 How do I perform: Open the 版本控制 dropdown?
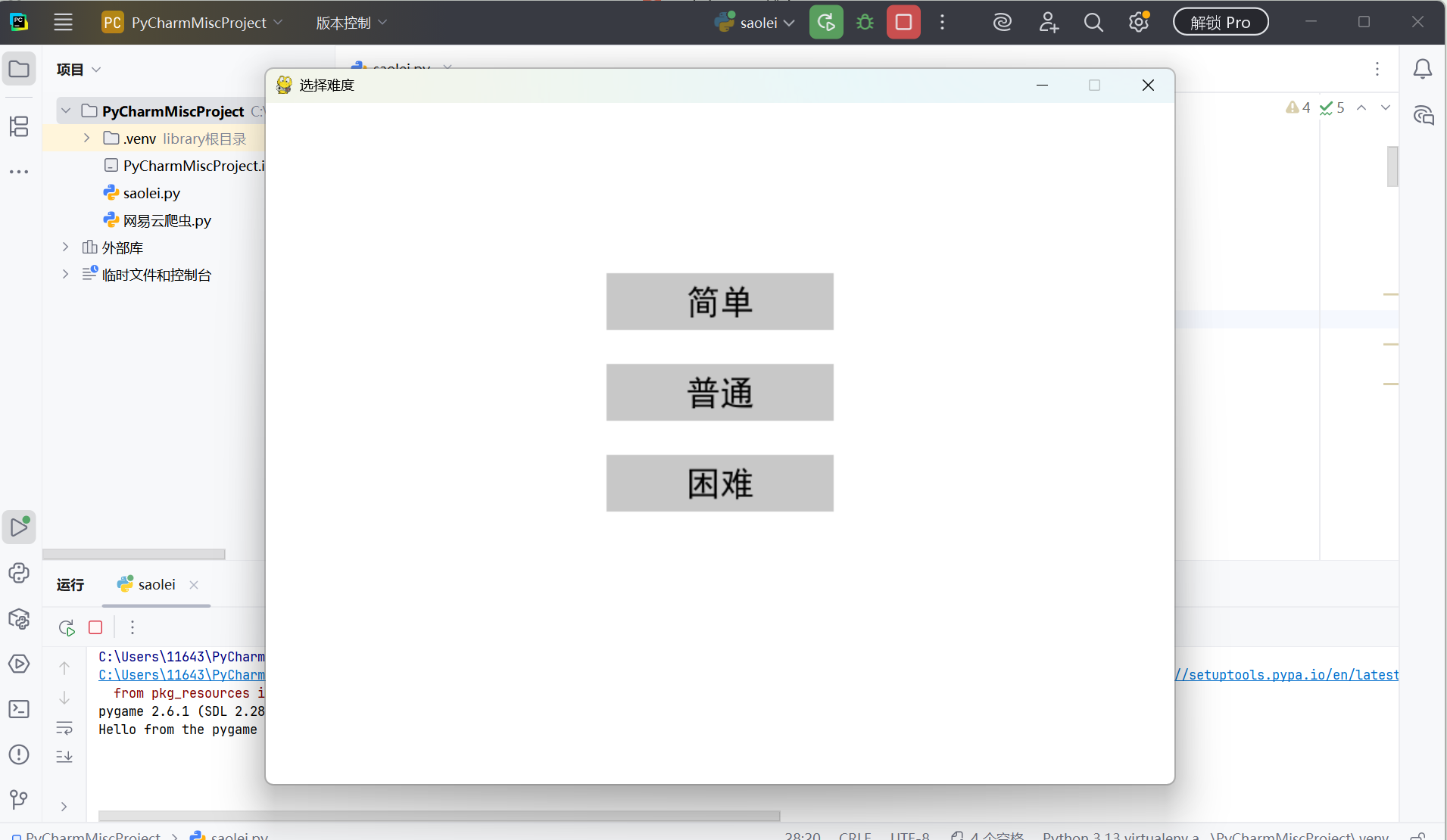point(351,22)
